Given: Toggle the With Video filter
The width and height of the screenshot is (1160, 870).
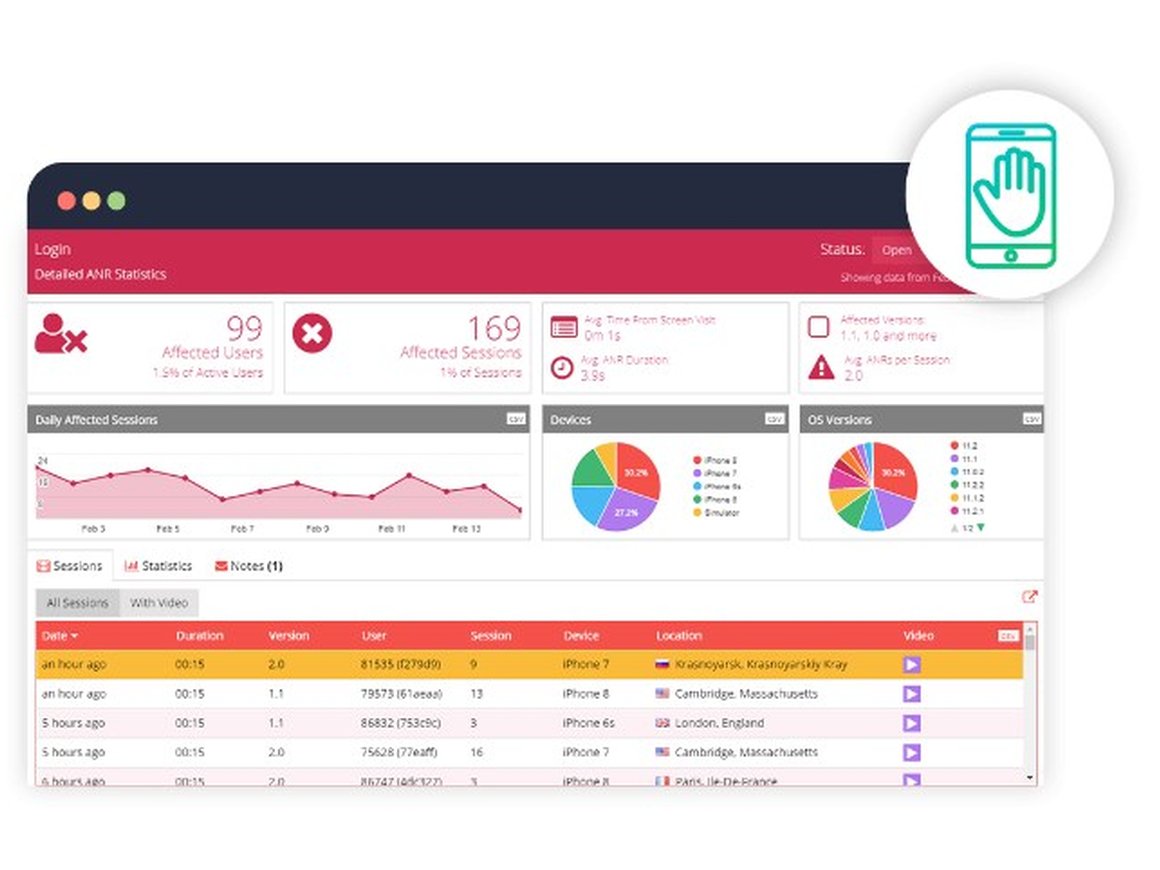Looking at the screenshot, I should point(158,603).
